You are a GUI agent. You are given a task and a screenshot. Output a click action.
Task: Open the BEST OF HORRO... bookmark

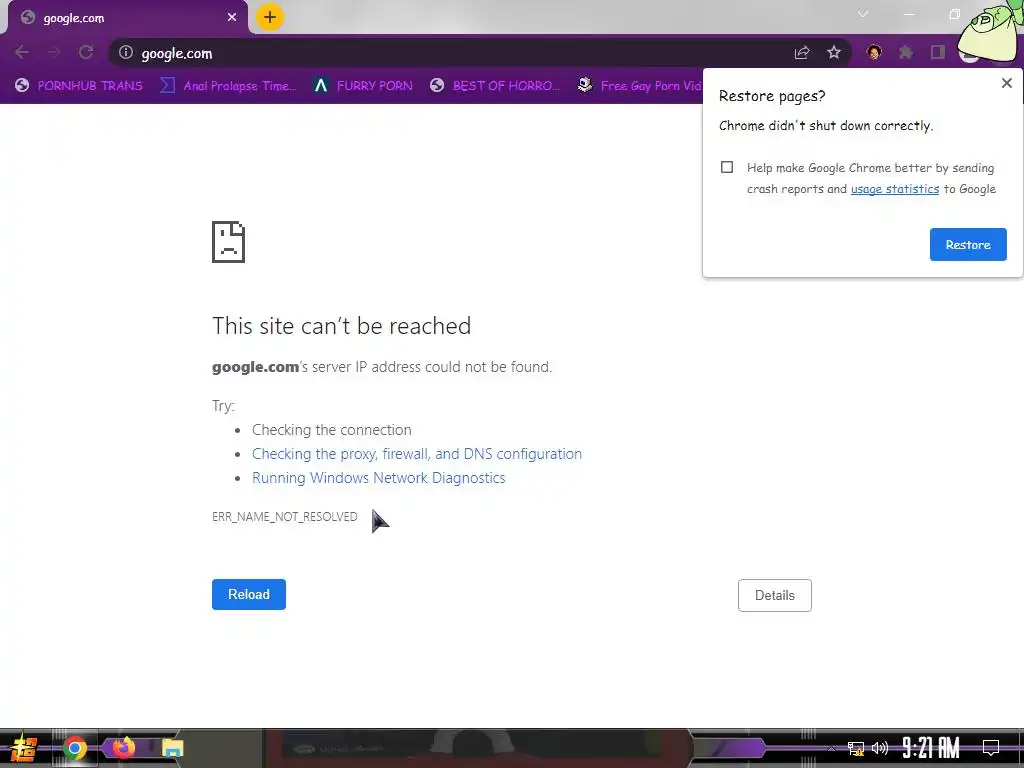click(x=495, y=86)
